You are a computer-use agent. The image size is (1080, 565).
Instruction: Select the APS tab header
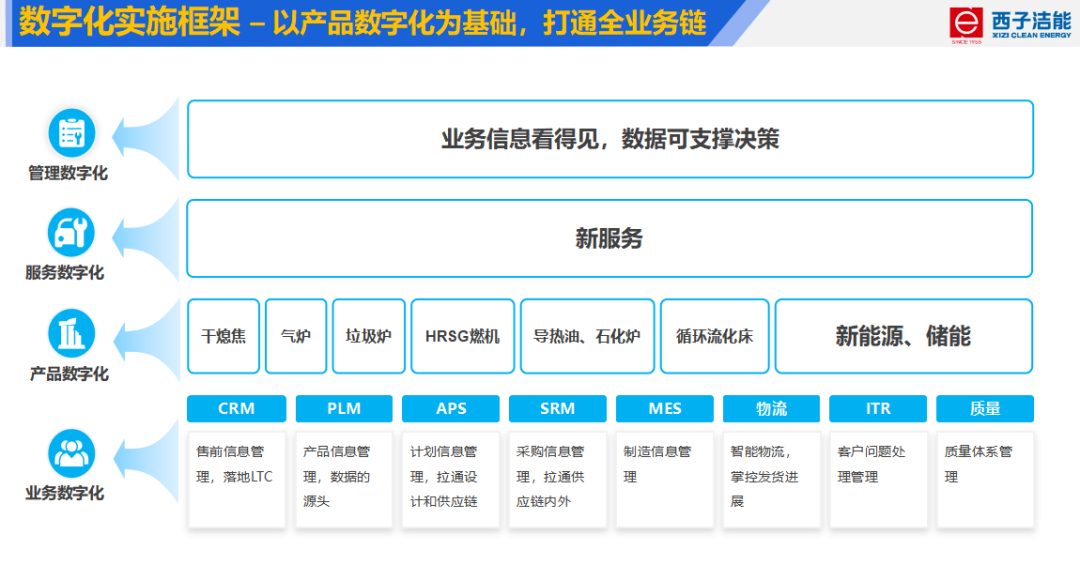tap(451, 408)
